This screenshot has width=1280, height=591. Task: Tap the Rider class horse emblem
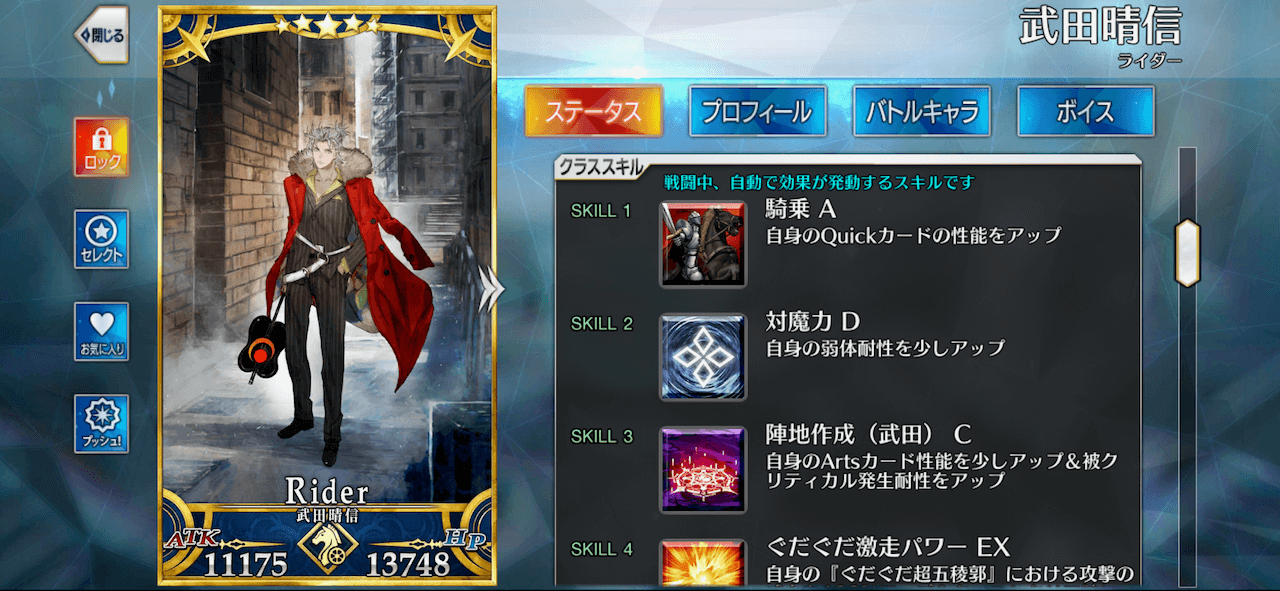[325, 547]
